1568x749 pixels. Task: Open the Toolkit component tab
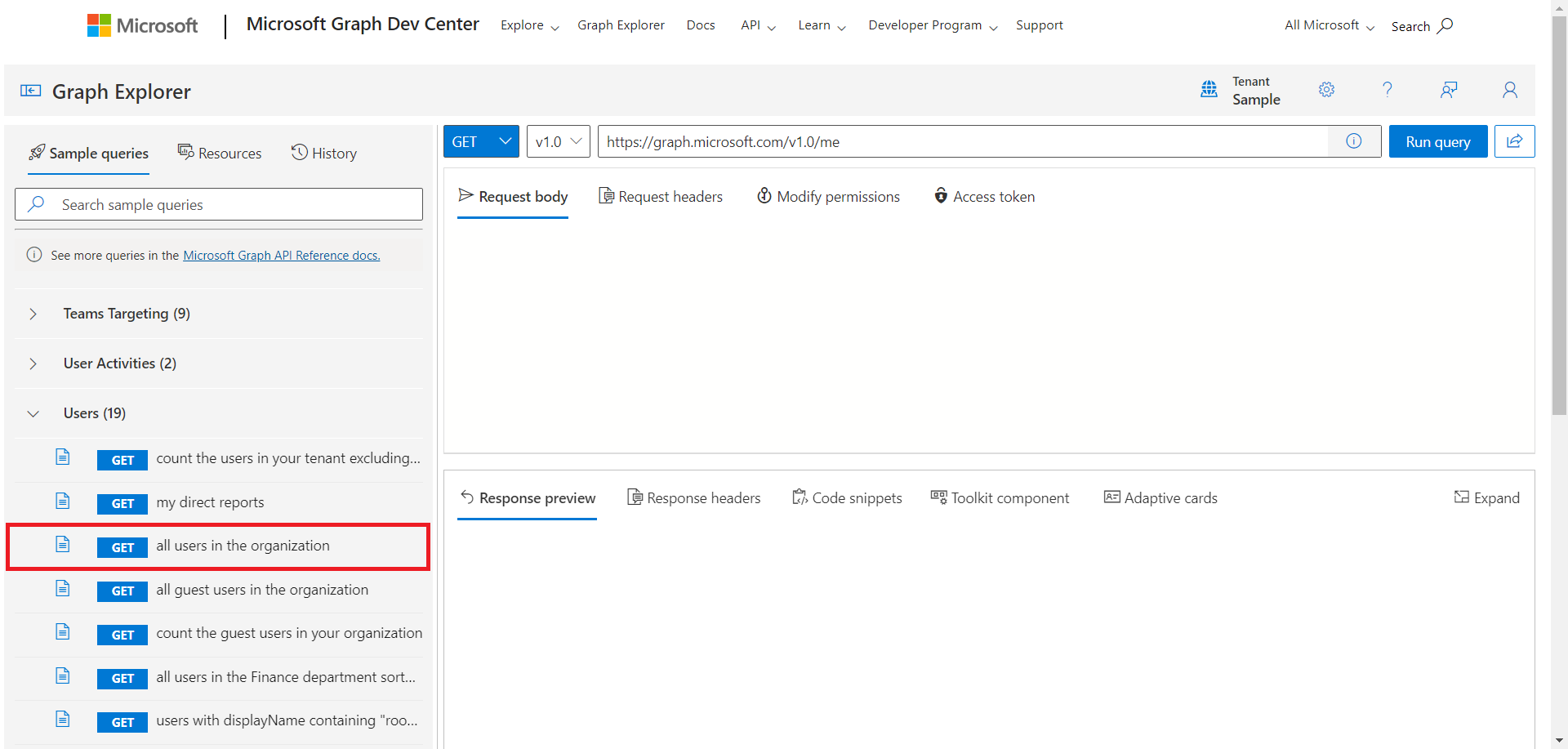point(1000,498)
